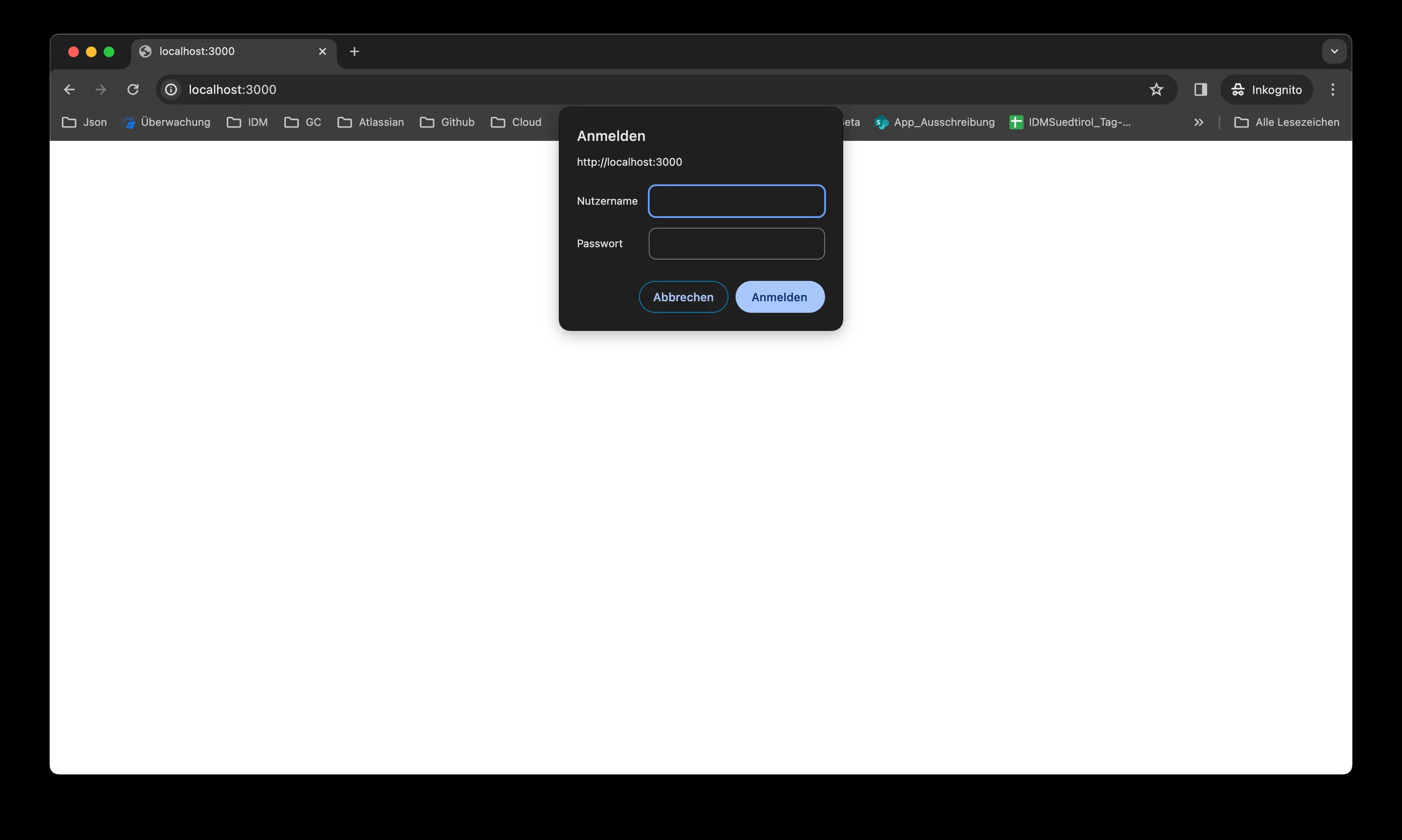Click the back navigation arrow
The image size is (1402, 840).
click(x=69, y=89)
